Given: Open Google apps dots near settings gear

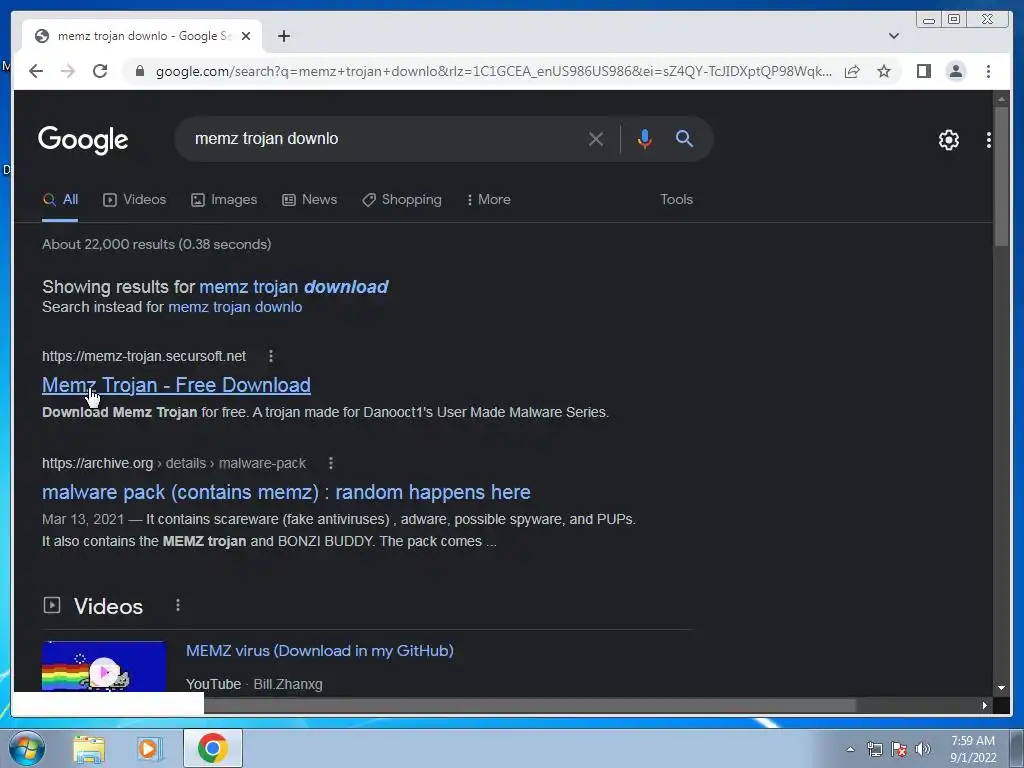Looking at the screenshot, I should tap(989, 139).
